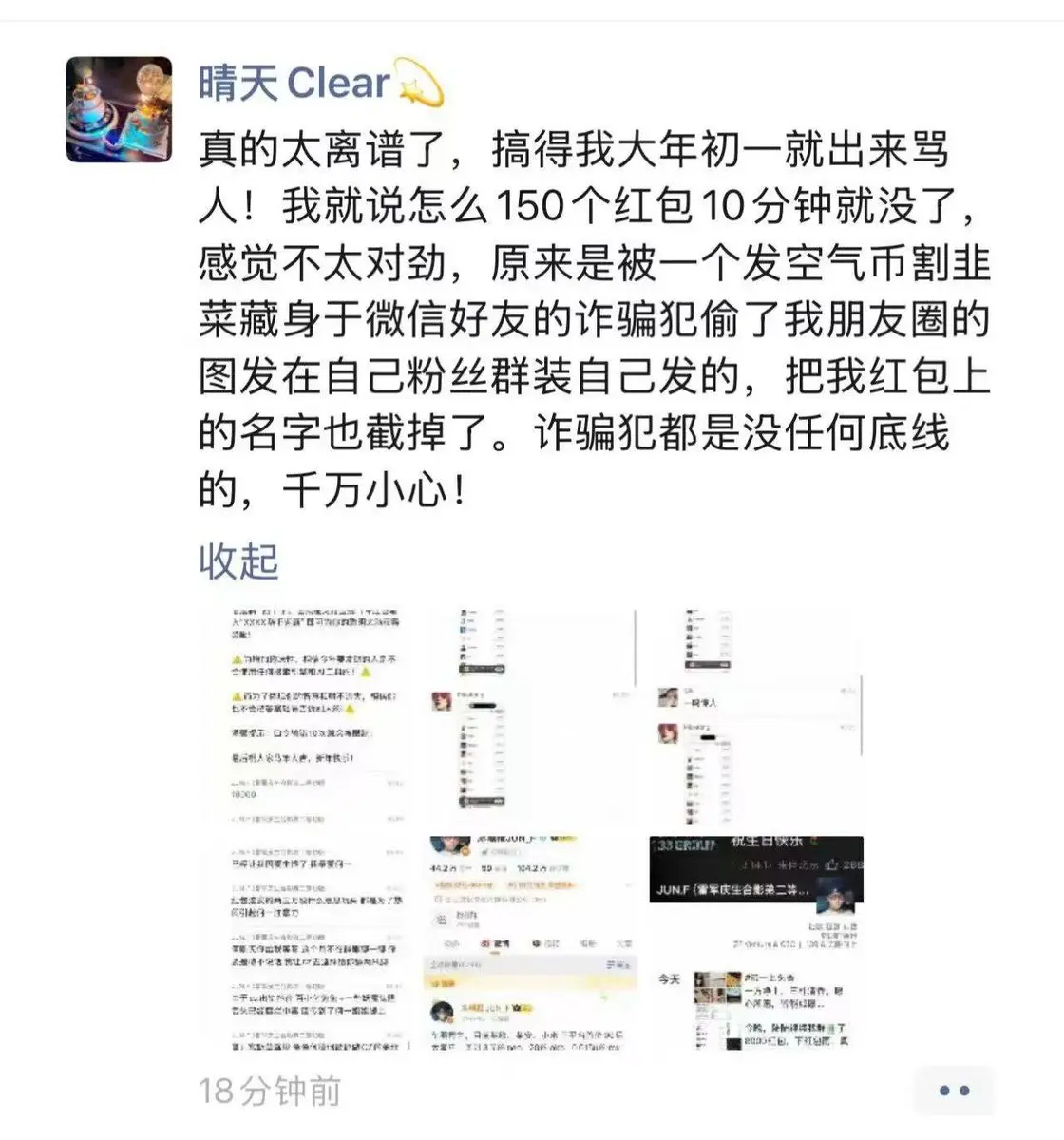Open top-middle chat screenshot thumbnail
The image size is (1064, 1140).
tap(531, 717)
